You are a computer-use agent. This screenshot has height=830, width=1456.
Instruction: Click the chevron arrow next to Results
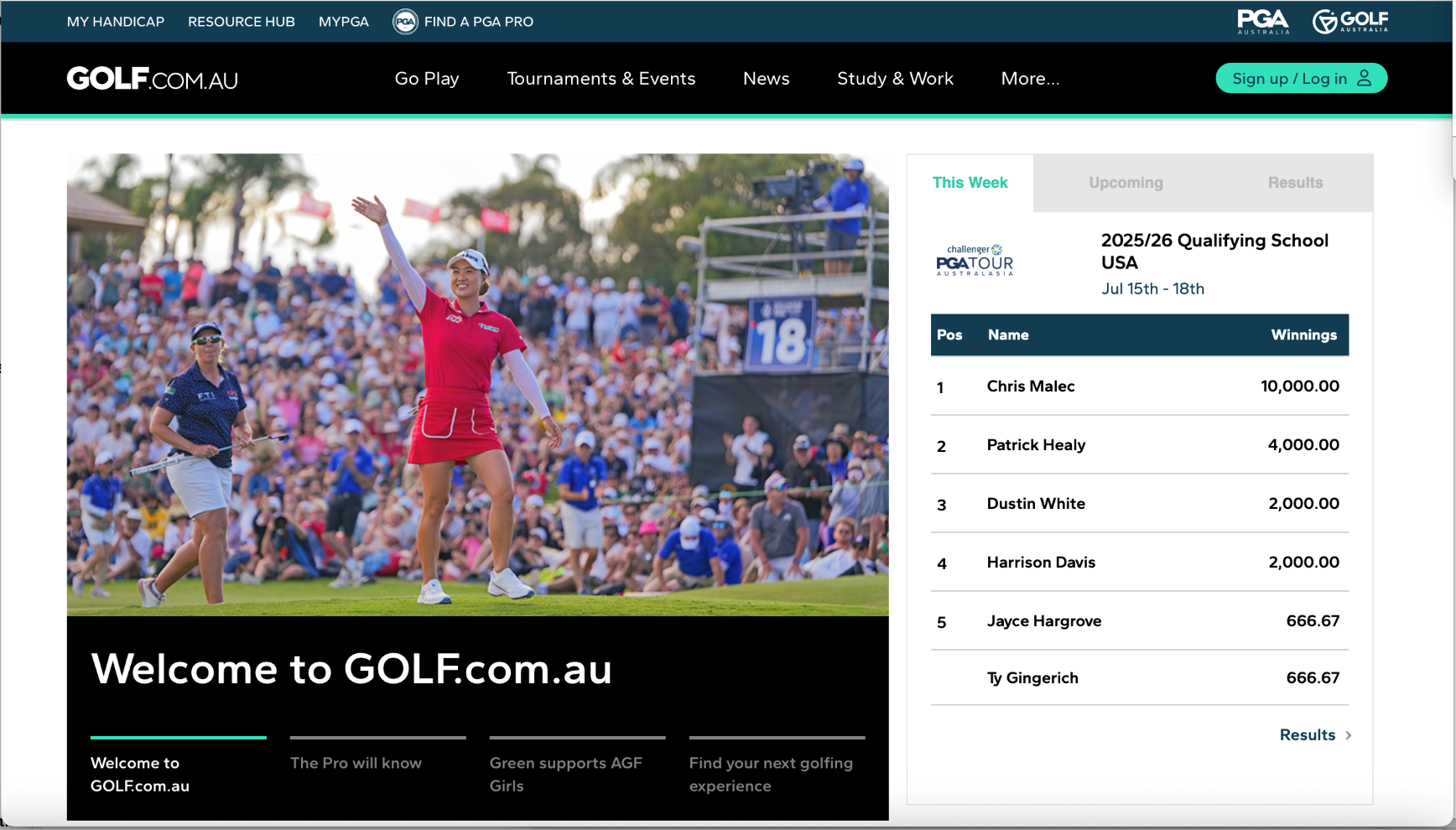[x=1349, y=735]
